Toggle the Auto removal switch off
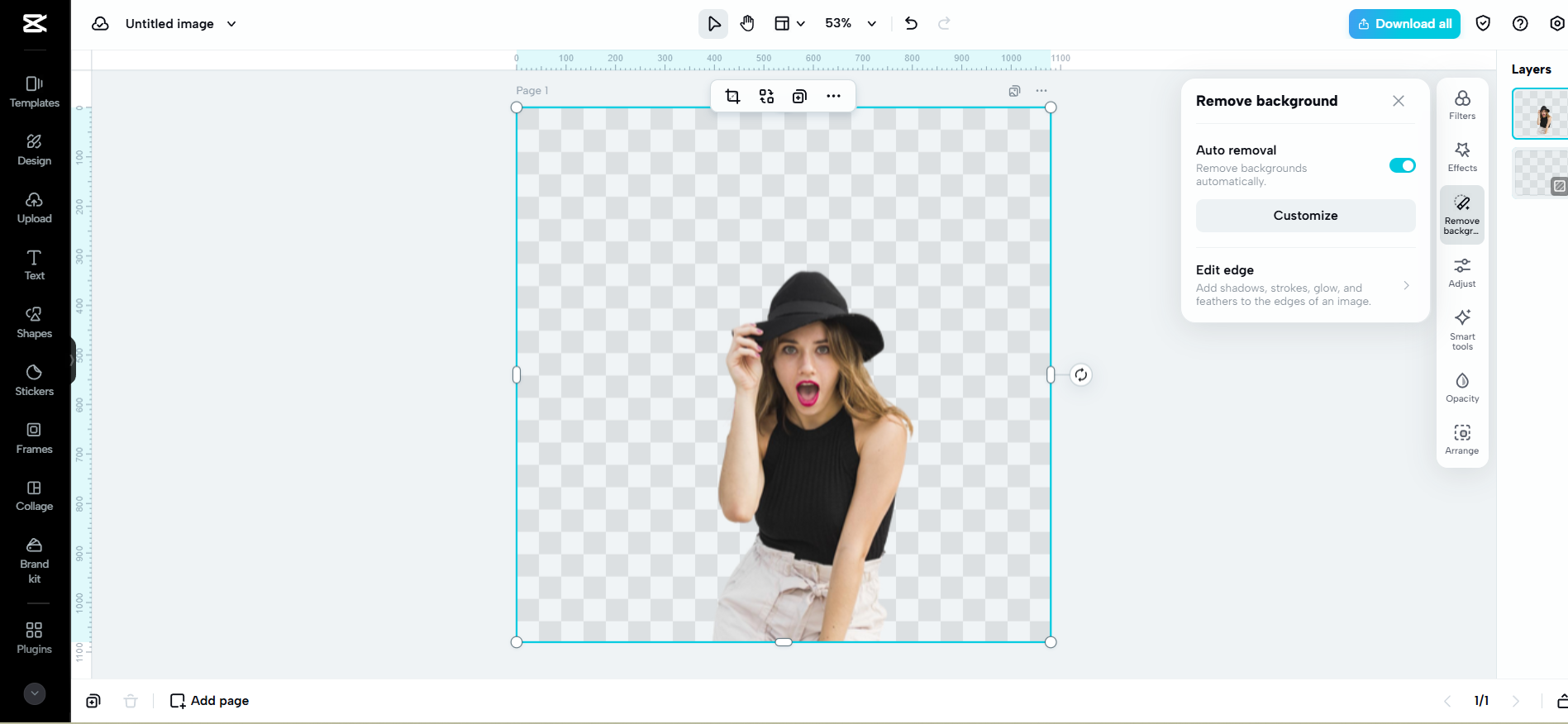Image resolution: width=1568 pixels, height=724 pixels. pyautogui.click(x=1402, y=165)
